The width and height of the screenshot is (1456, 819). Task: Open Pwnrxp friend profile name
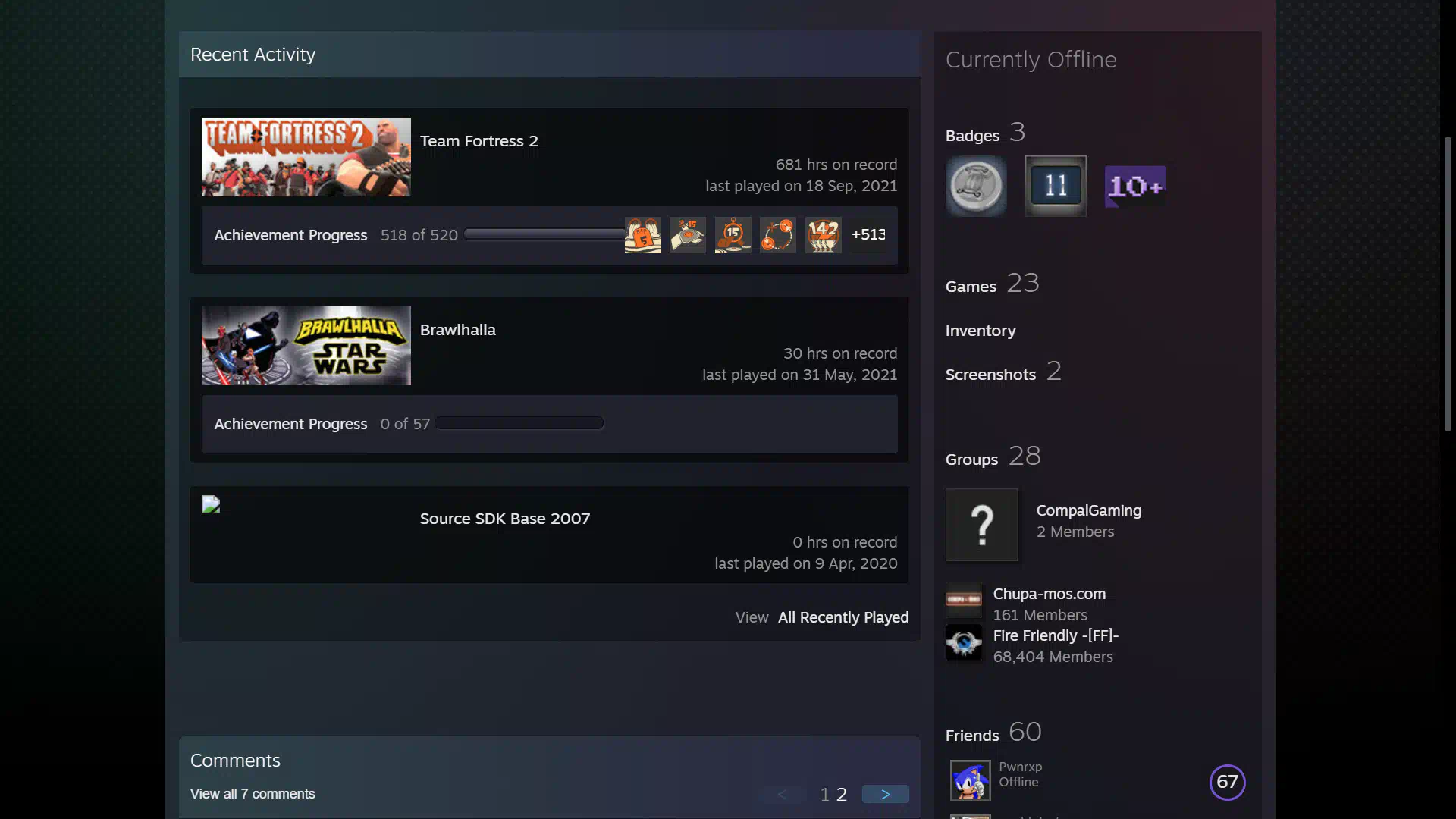coord(1021,767)
